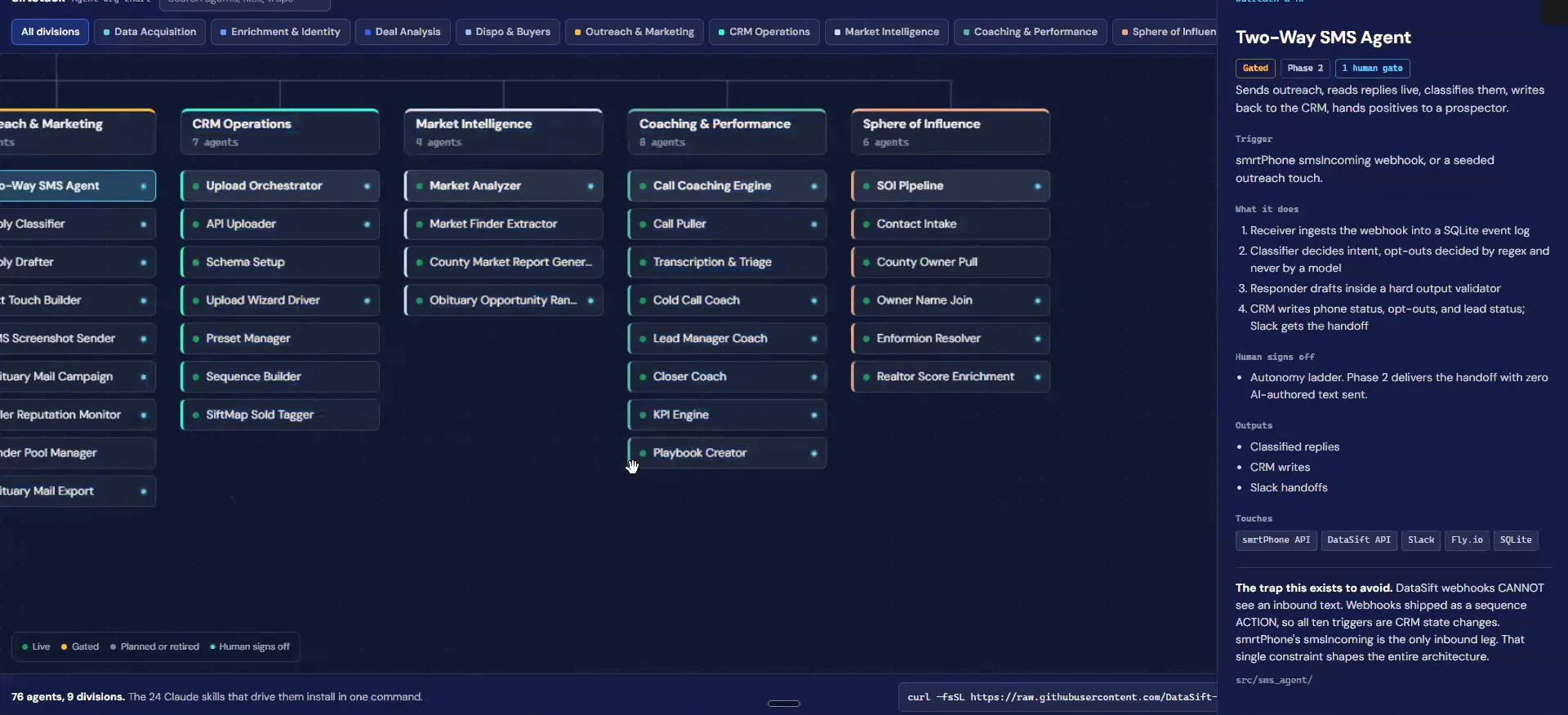1568x715 pixels.
Task: Open the Upload Orchestrator agent card
Action: pyautogui.click(x=280, y=186)
